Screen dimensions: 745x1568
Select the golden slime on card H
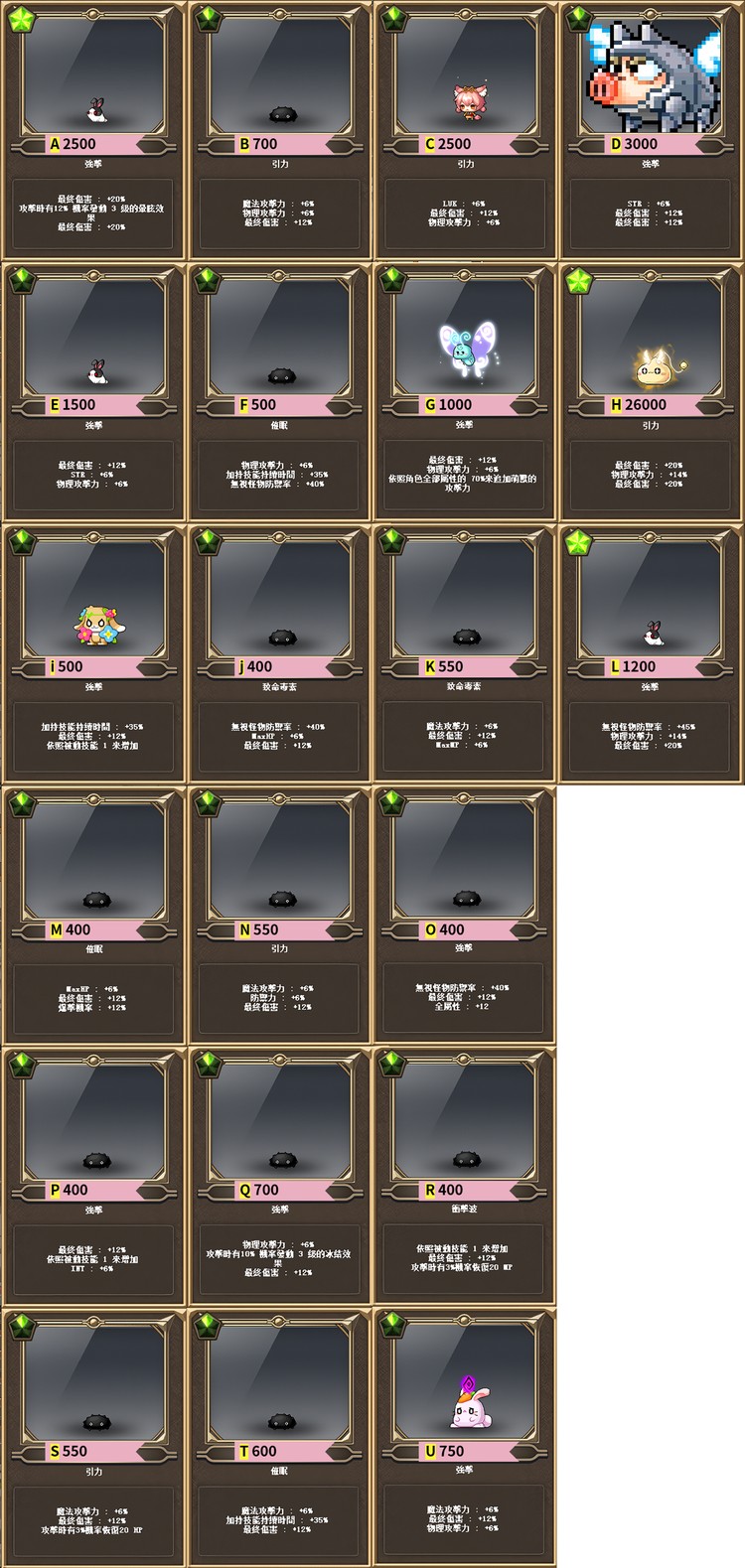(656, 367)
